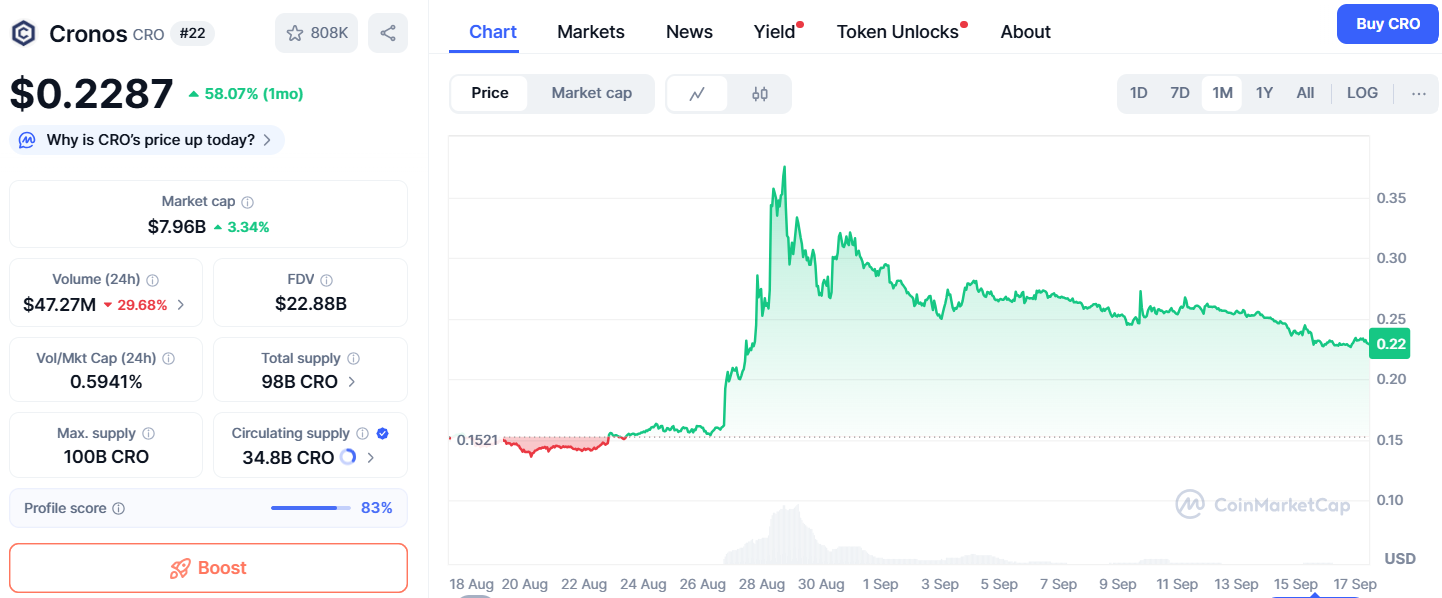The width and height of the screenshot is (1442, 598).
Task: Set chart range to 1Y
Action: pos(1264,93)
